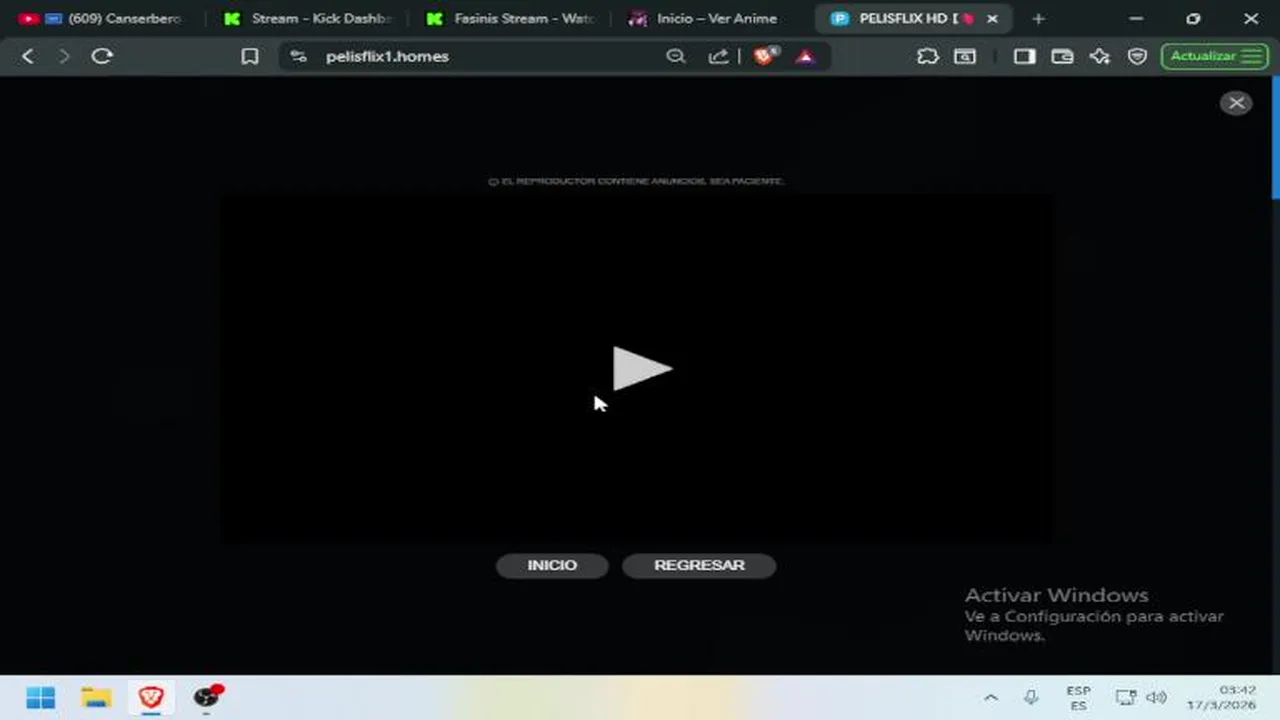
Task: Click the INICIO button
Action: point(552,565)
